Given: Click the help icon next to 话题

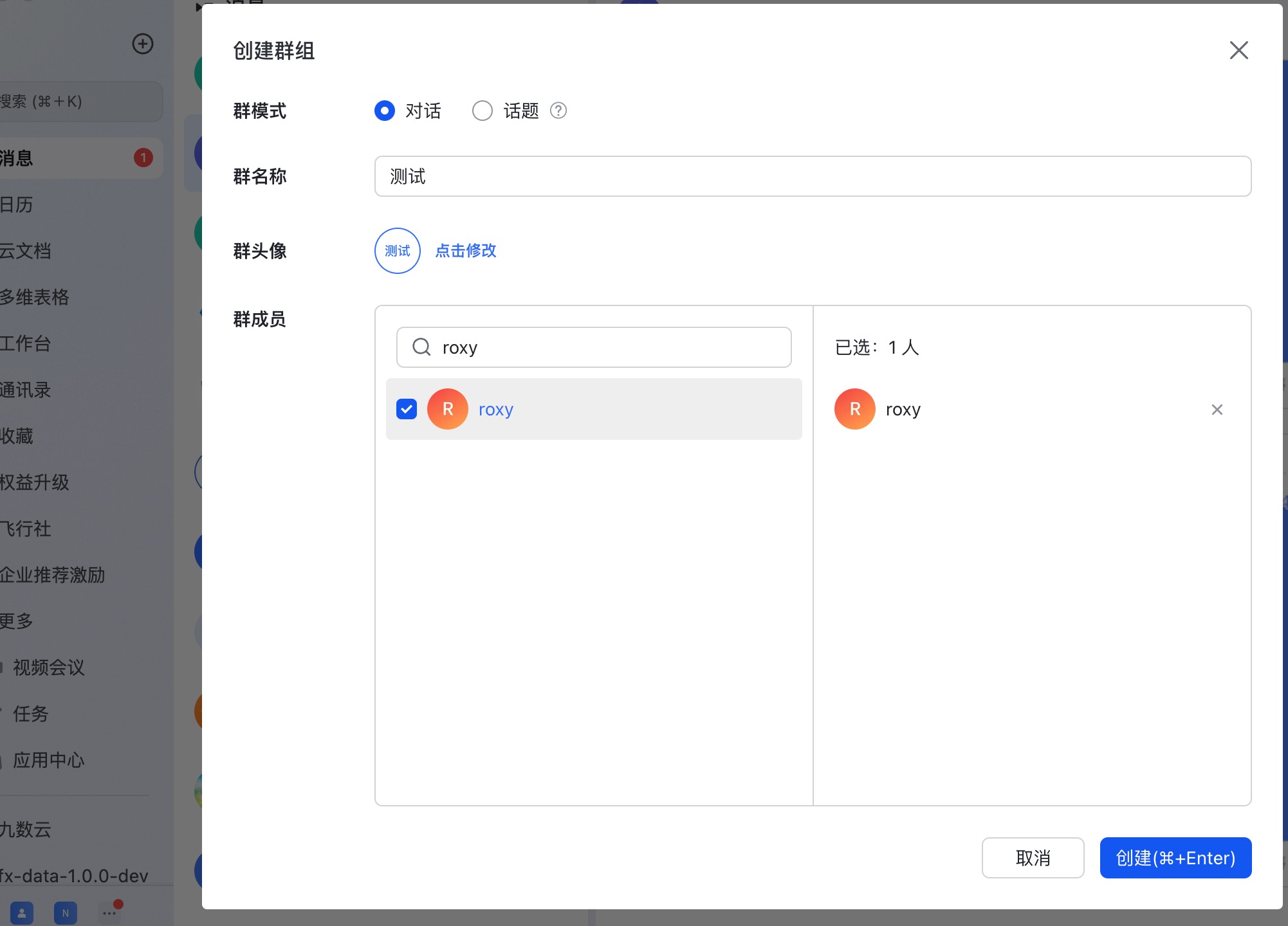Looking at the screenshot, I should [x=558, y=111].
